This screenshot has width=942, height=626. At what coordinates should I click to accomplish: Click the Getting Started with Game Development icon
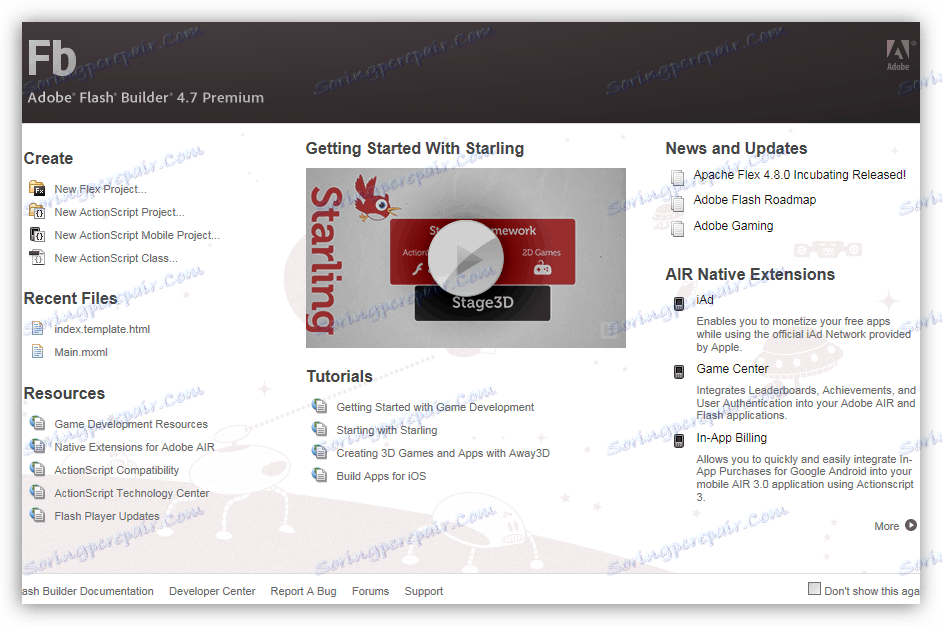click(x=320, y=406)
